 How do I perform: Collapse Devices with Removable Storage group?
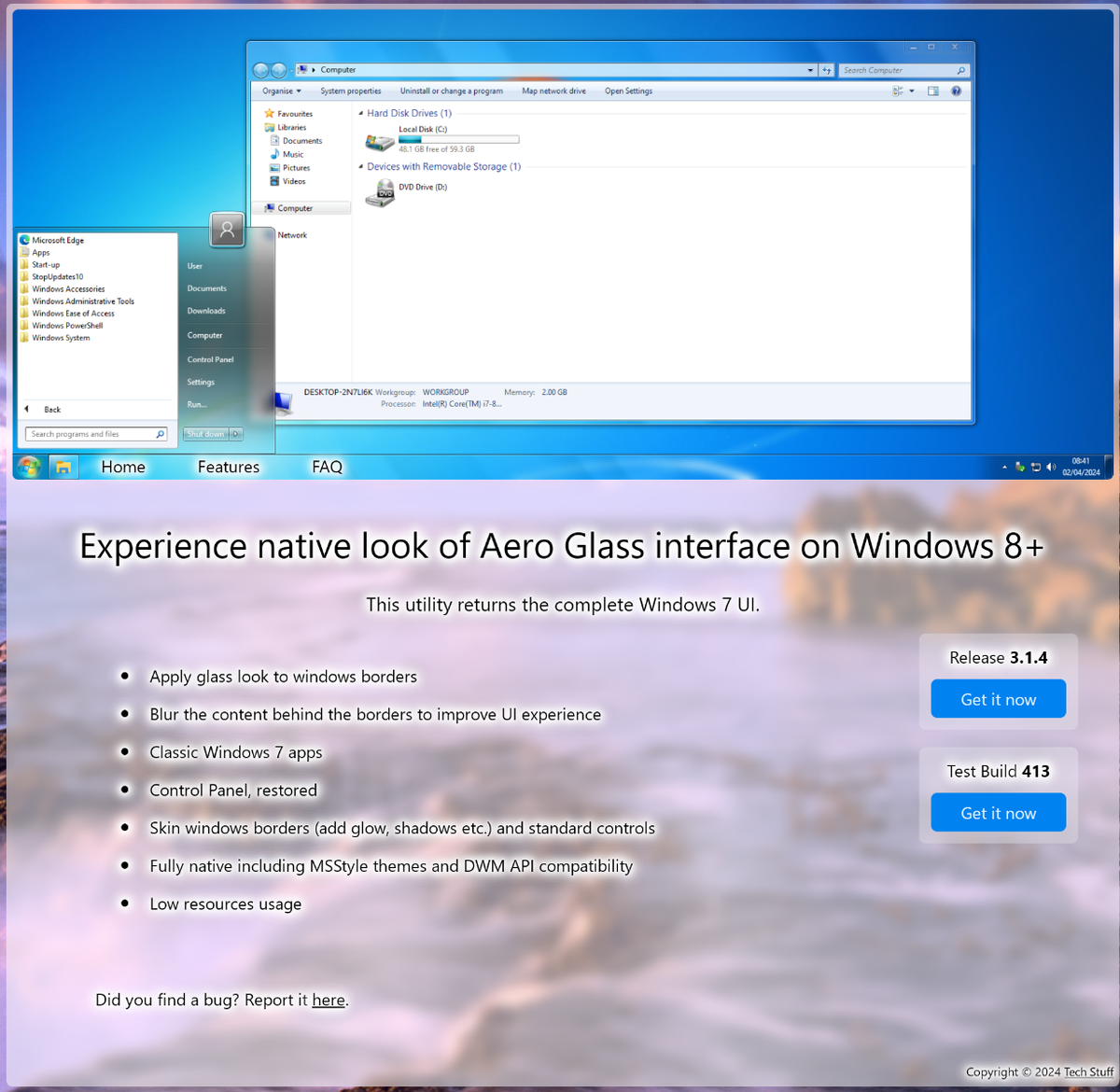(361, 167)
